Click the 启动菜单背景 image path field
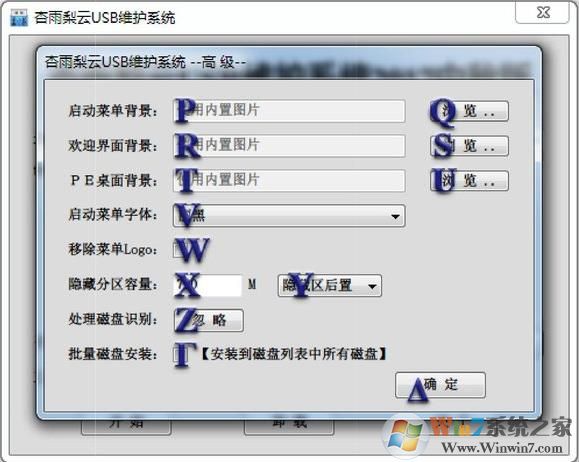 click(289, 110)
